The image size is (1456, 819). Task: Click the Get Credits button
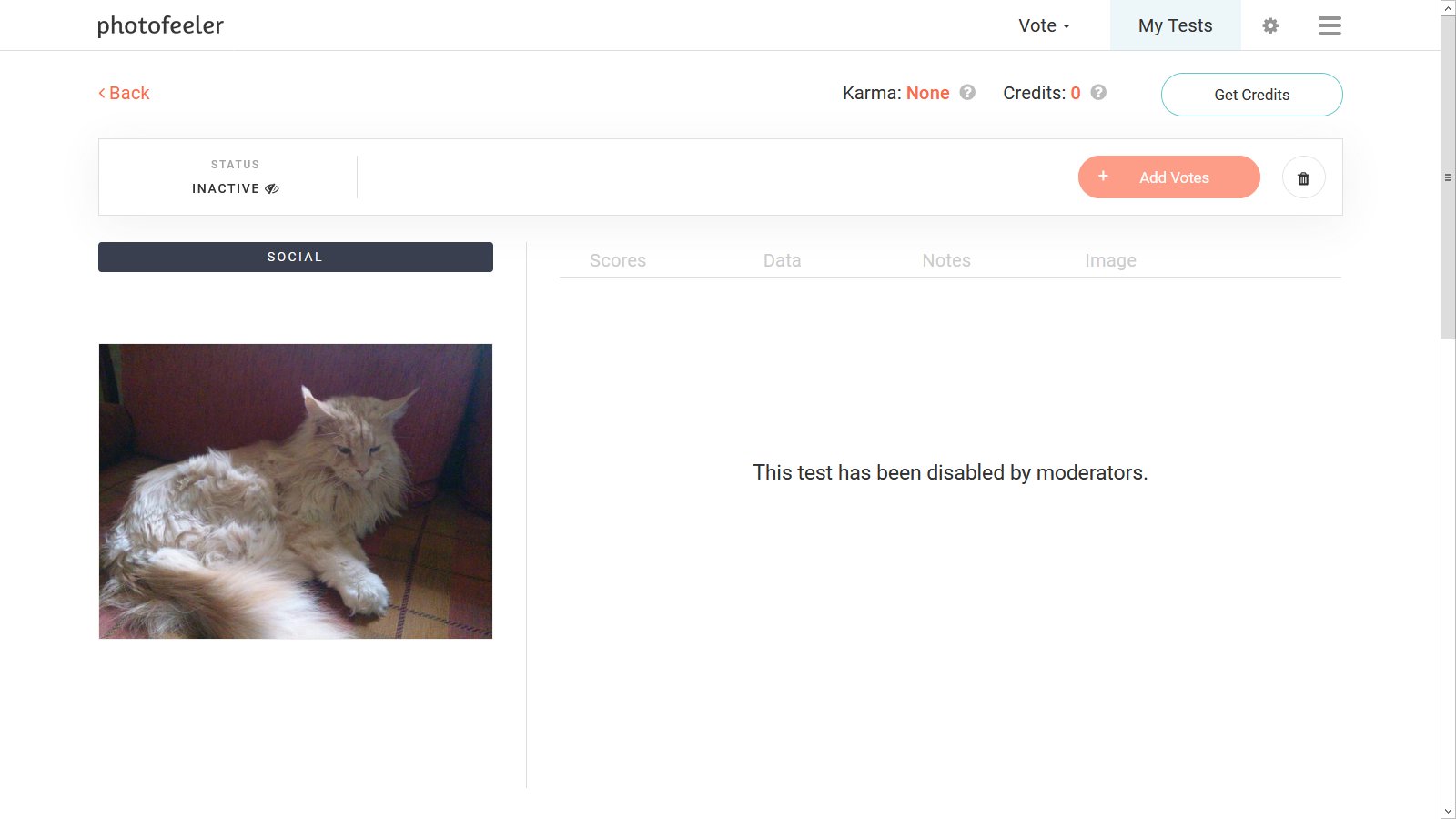[x=1251, y=95]
